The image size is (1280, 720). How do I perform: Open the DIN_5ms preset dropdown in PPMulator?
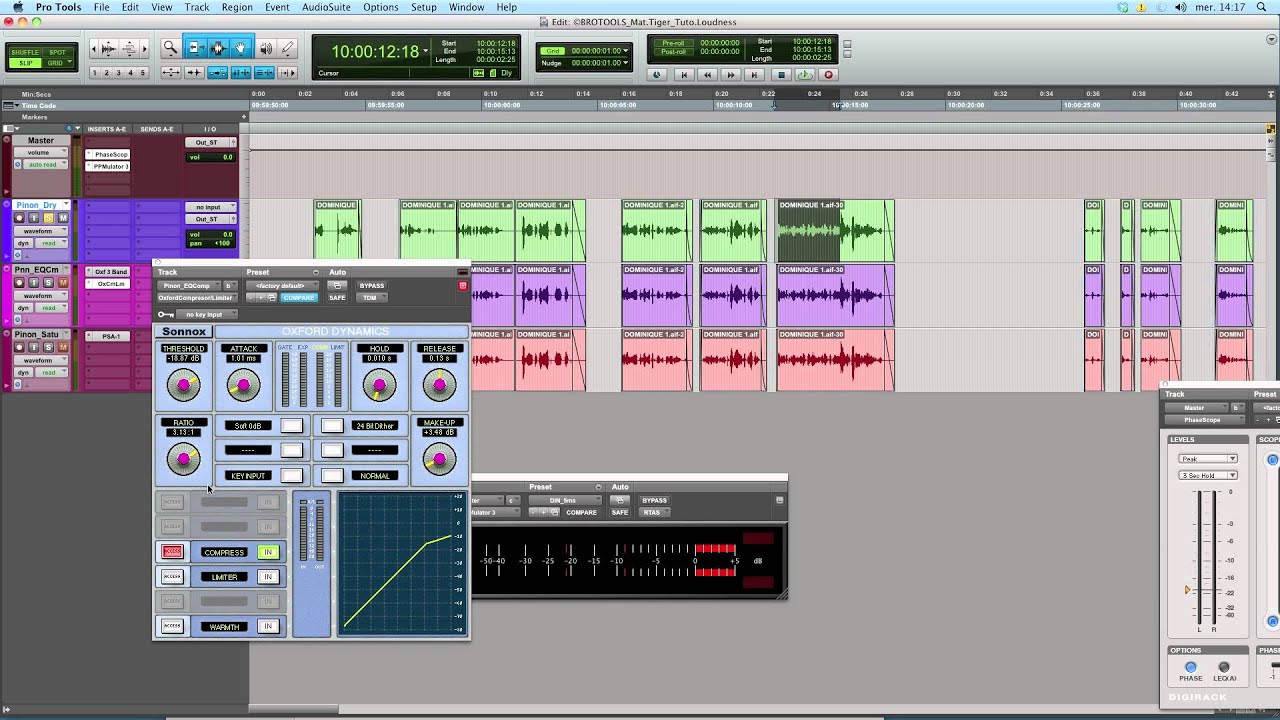coord(565,500)
